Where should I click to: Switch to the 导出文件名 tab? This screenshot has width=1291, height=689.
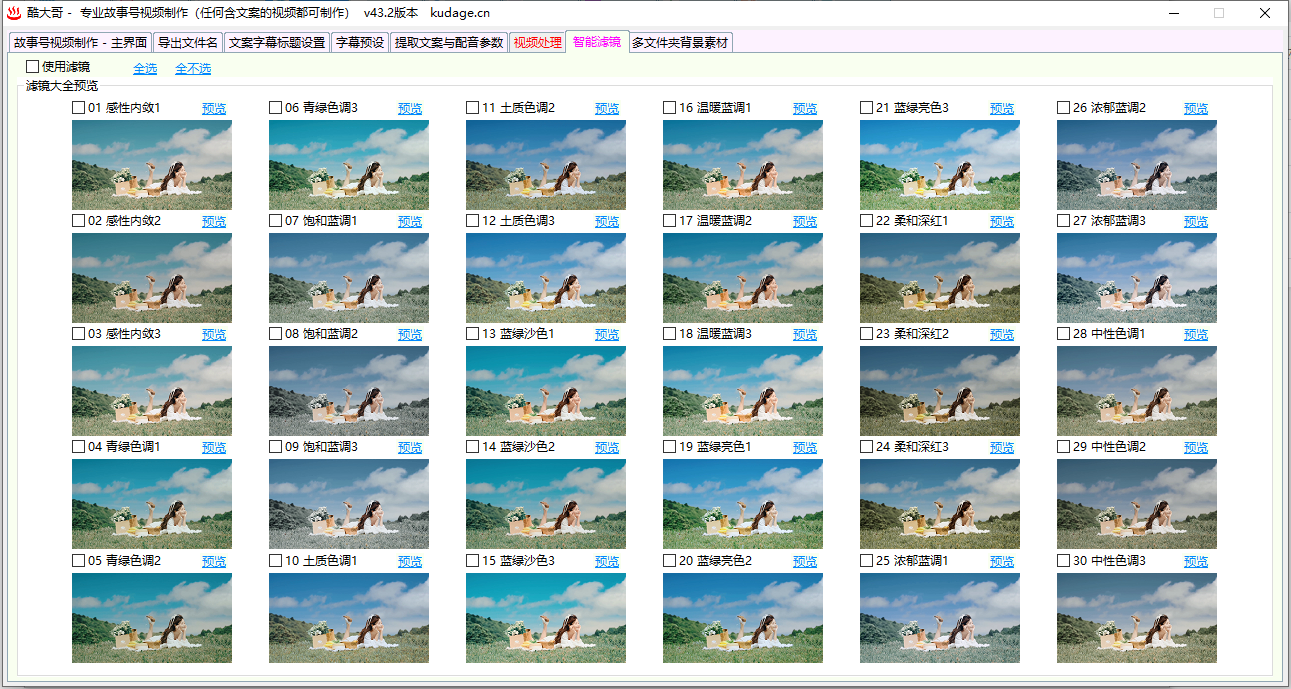187,43
